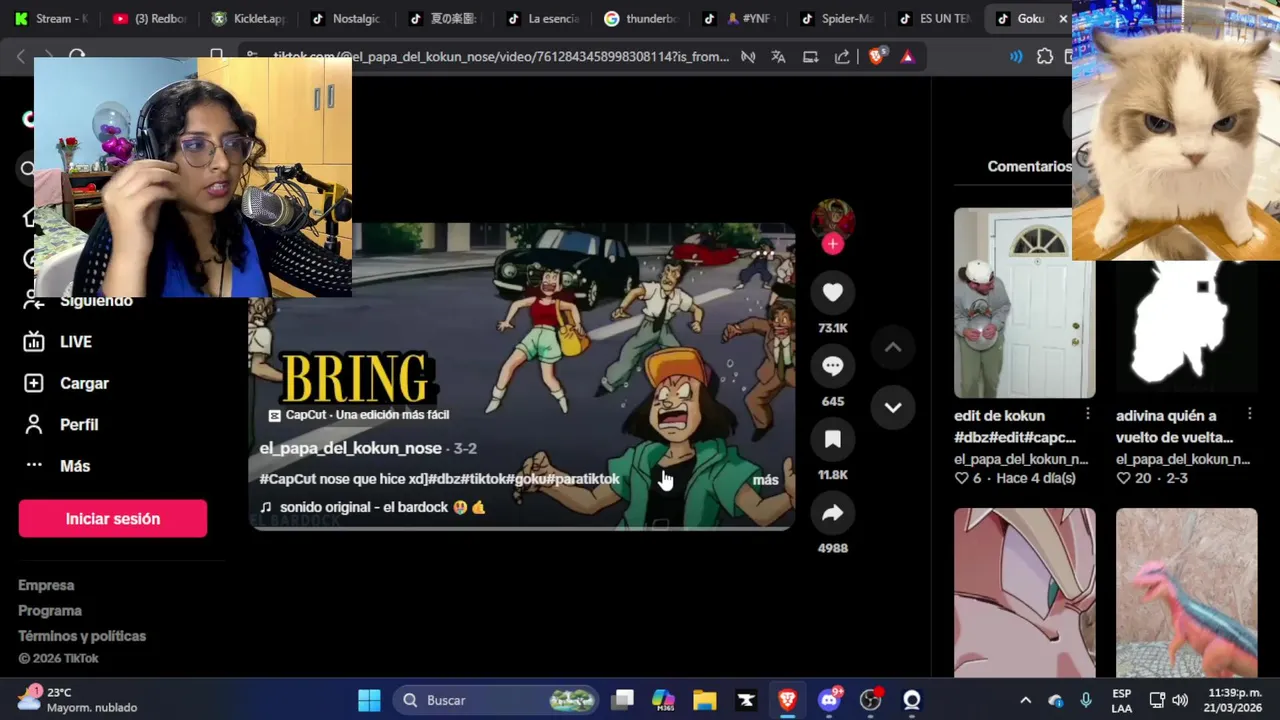Open Windows Start menu
The image size is (1280, 720).
coord(369,700)
